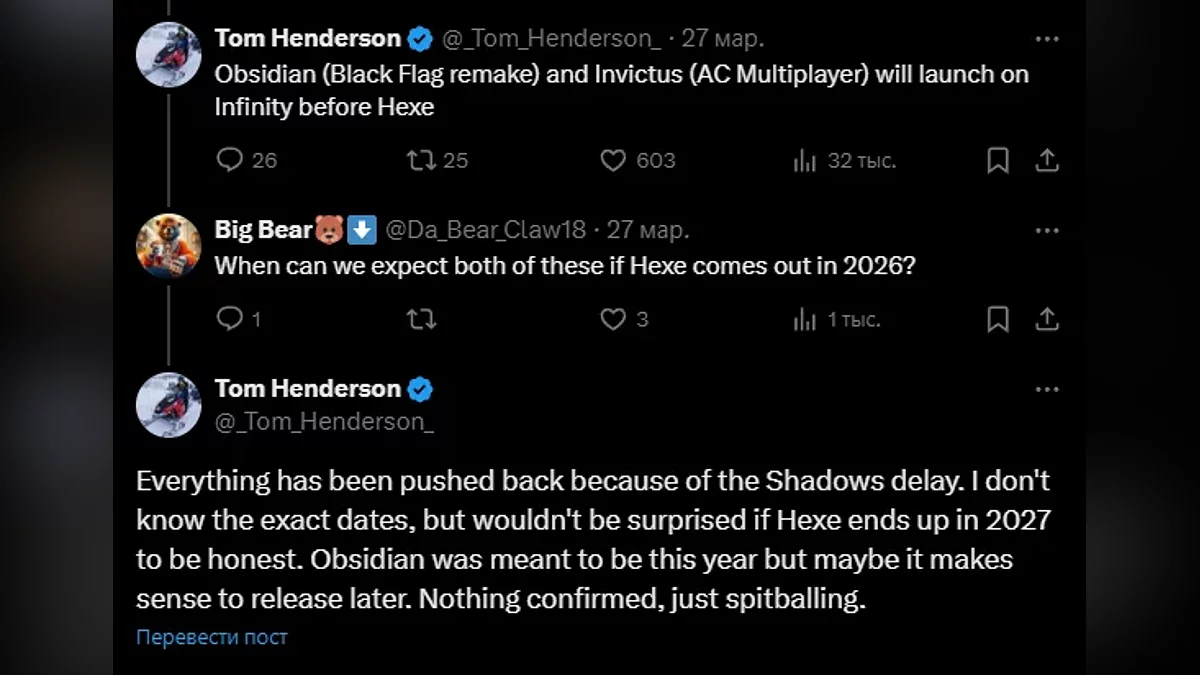Bookmark Tom Henderson's first post

click(997, 160)
